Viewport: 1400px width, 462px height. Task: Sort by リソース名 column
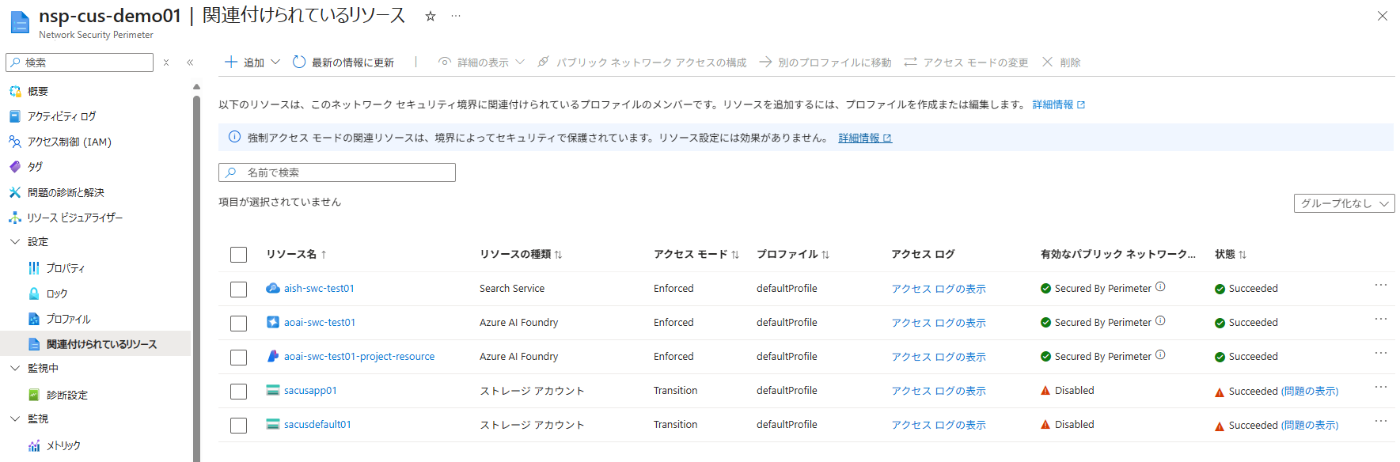click(296, 254)
